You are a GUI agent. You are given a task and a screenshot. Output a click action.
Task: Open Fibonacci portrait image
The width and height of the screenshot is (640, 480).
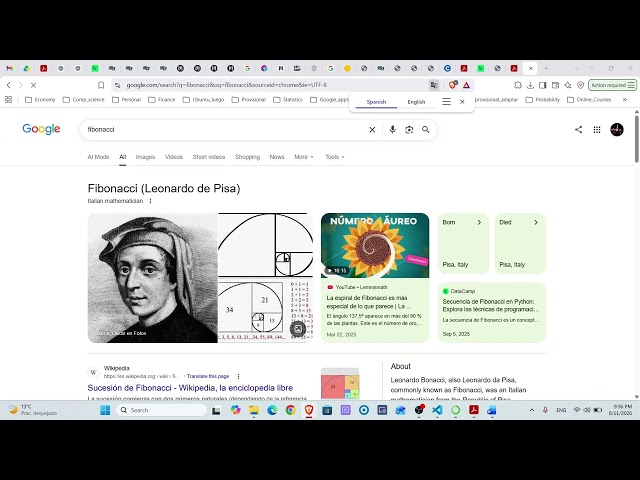point(153,278)
